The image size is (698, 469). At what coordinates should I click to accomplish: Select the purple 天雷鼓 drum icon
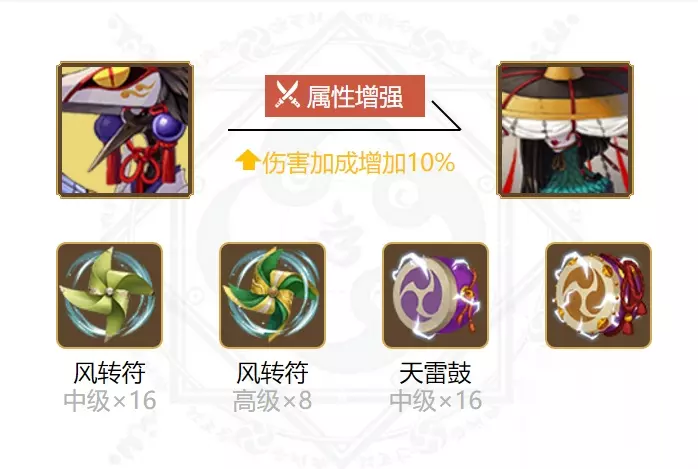coord(435,295)
